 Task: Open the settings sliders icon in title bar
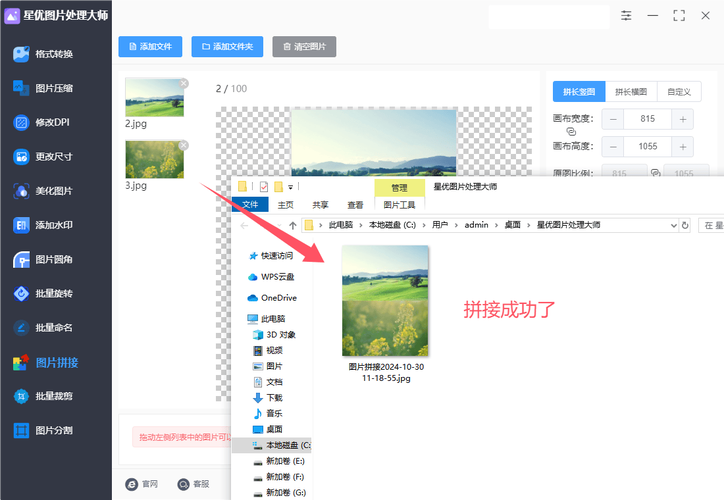(x=626, y=16)
